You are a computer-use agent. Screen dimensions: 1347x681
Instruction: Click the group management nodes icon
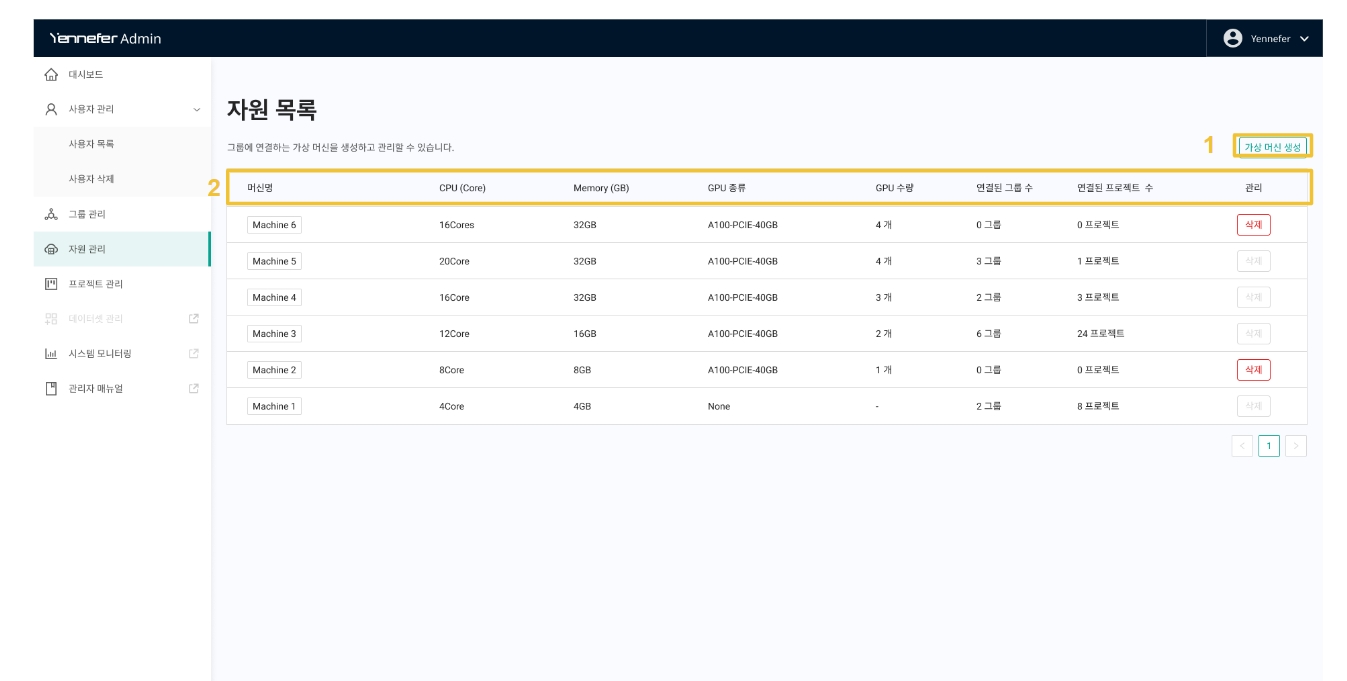(52, 214)
